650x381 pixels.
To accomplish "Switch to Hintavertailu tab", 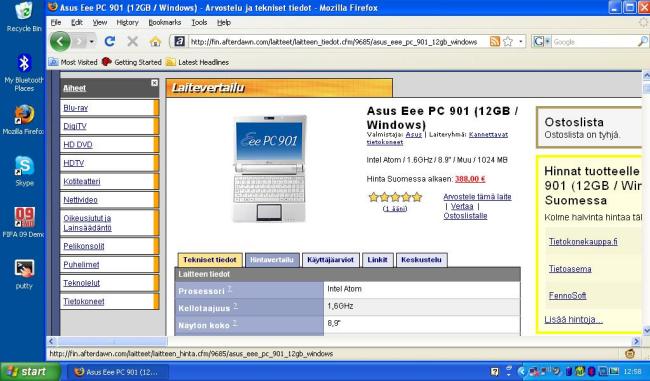I will (x=272, y=260).
